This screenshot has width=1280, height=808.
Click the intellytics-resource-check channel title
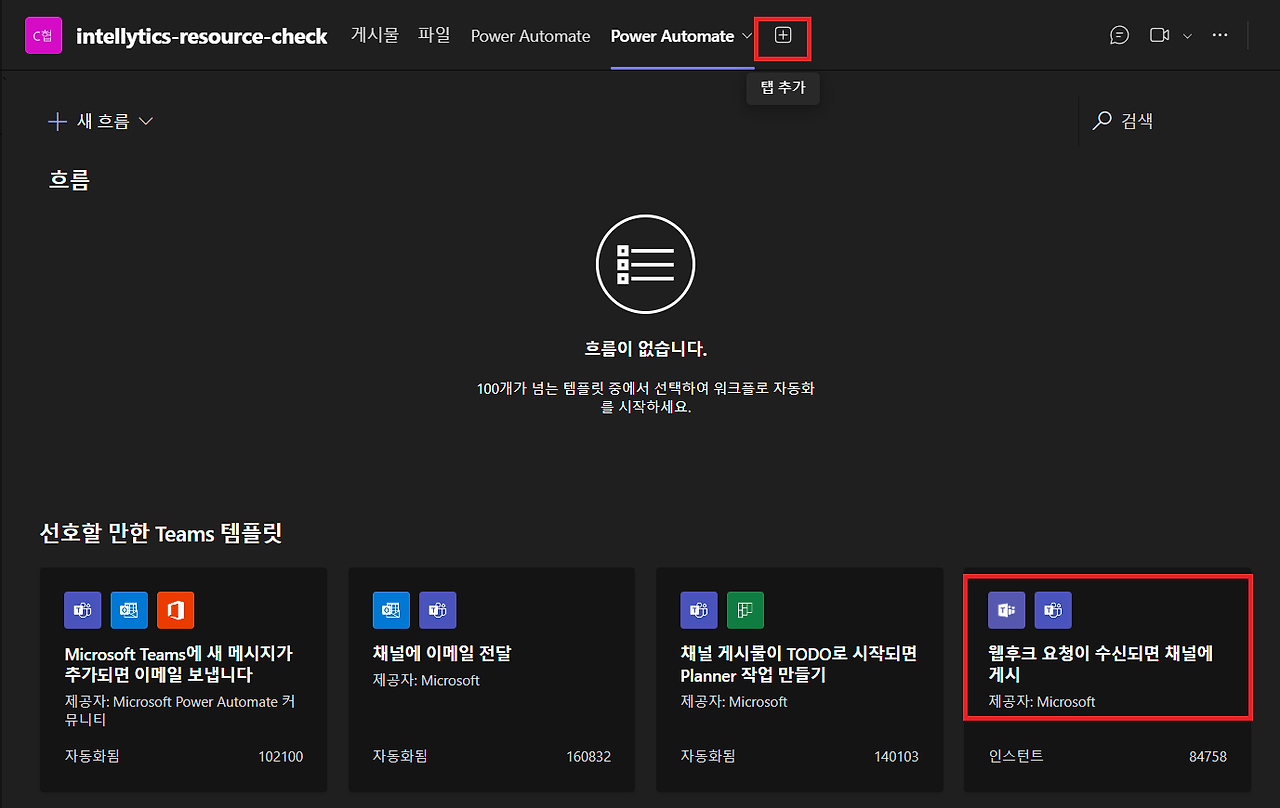[x=202, y=36]
